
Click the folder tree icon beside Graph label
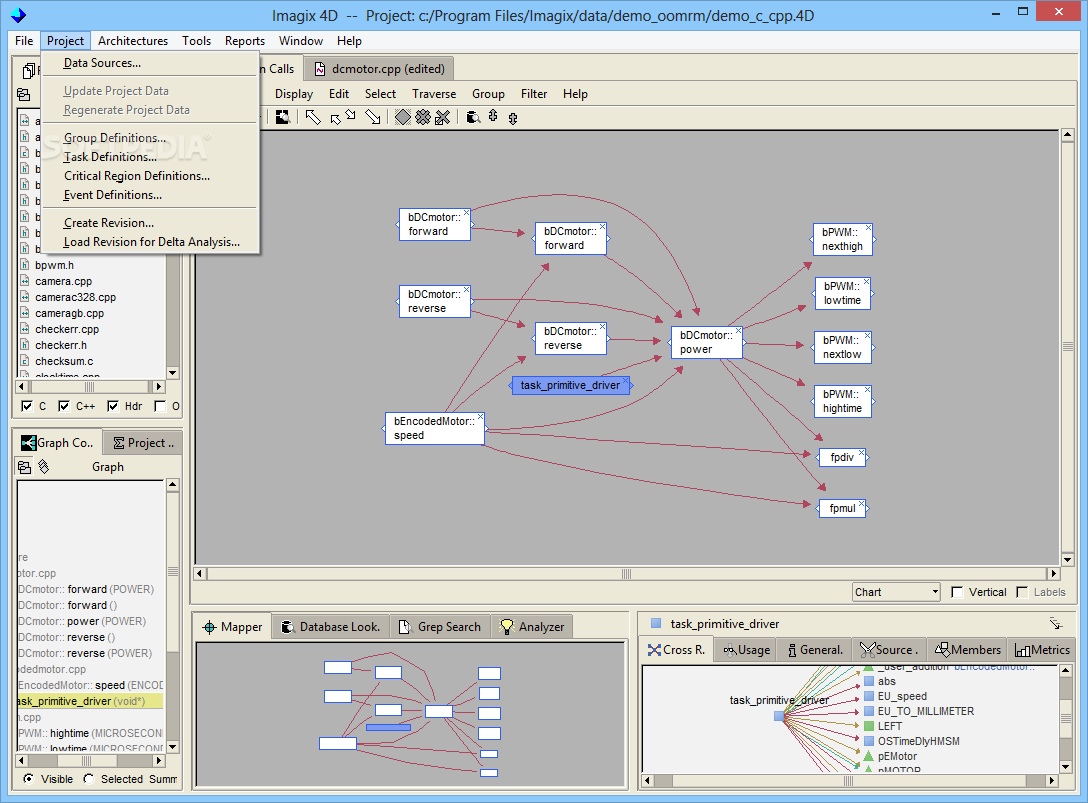[24, 467]
